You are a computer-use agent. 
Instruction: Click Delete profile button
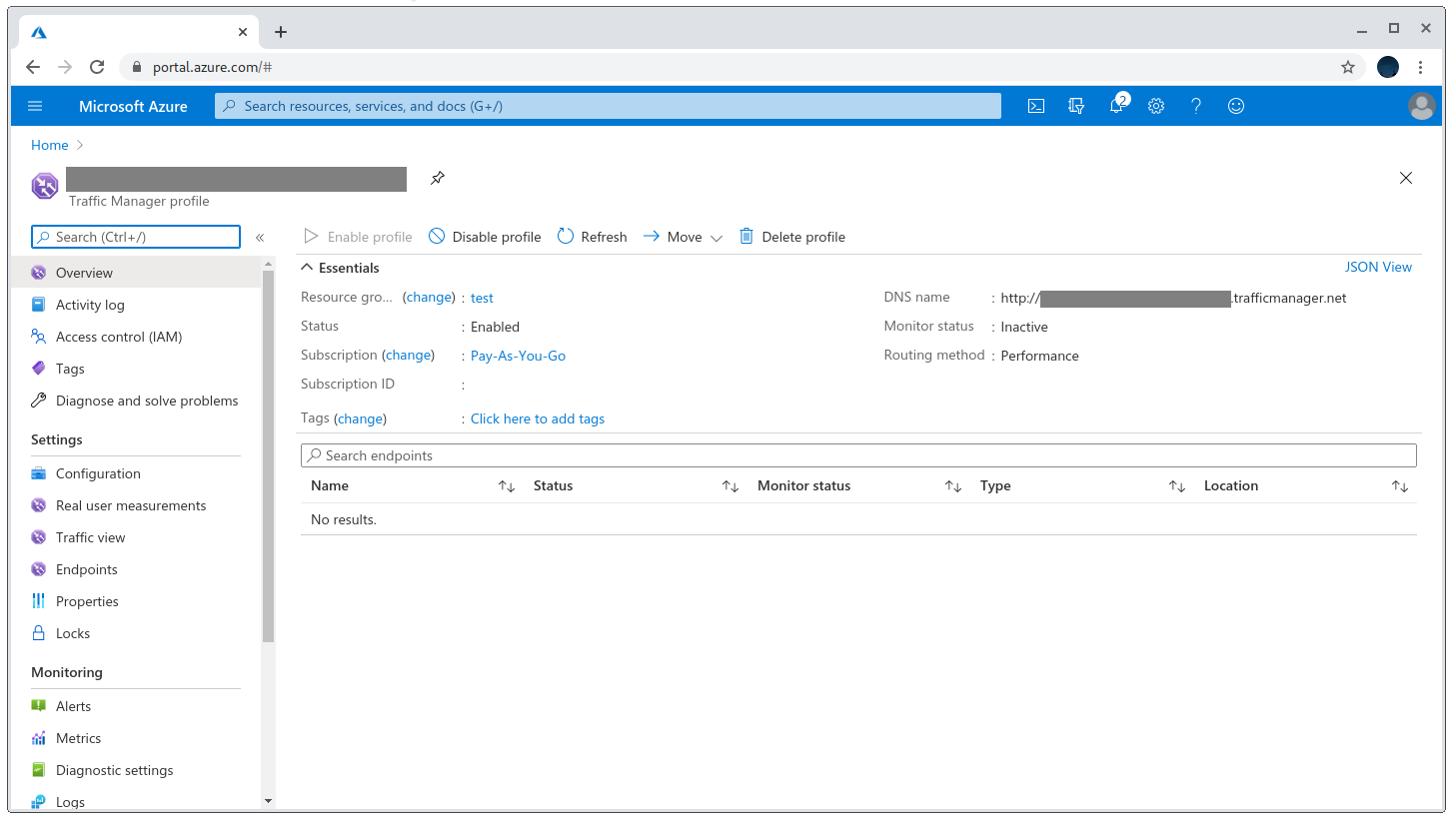coord(792,237)
